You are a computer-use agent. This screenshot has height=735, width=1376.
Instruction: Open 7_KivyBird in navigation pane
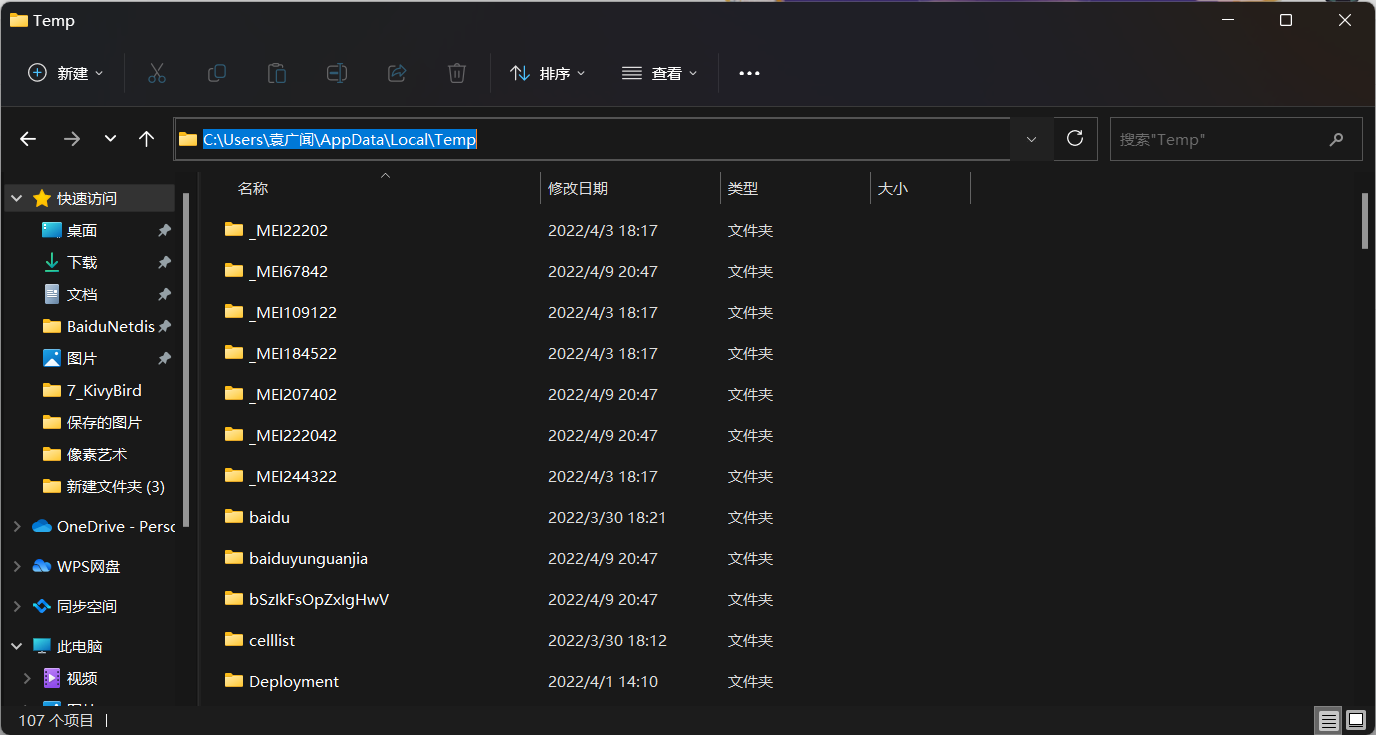(x=104, y=390)
